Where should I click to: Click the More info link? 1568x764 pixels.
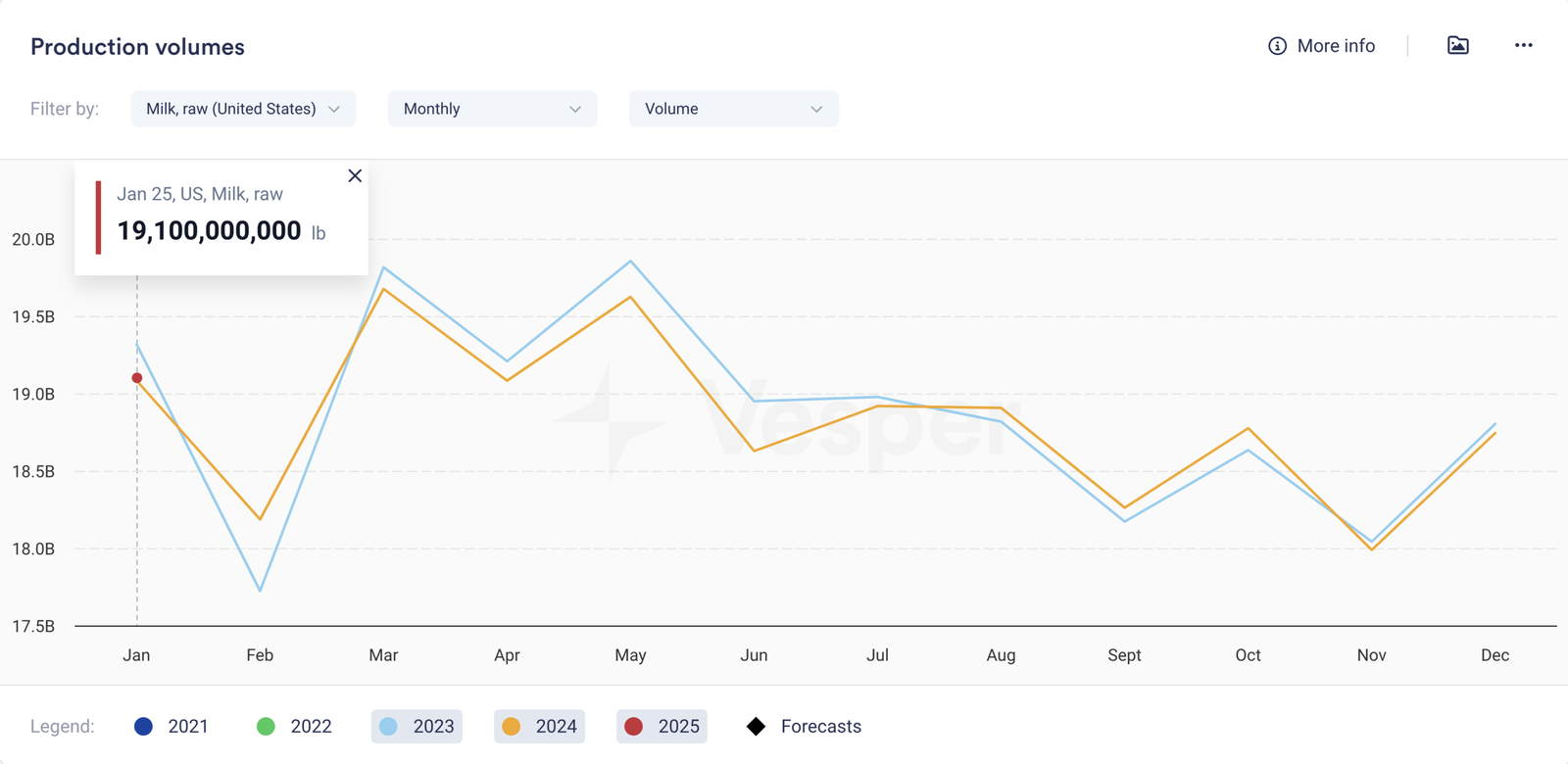[x=1336, y=46]
